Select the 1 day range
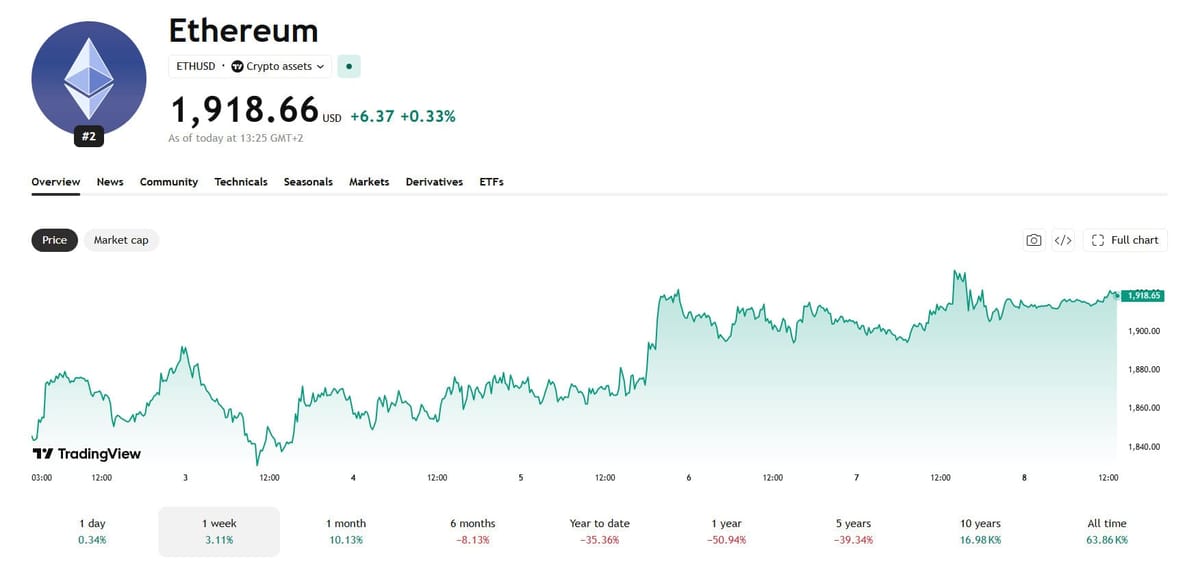The image size is (1200, 562). coord(92,531)
